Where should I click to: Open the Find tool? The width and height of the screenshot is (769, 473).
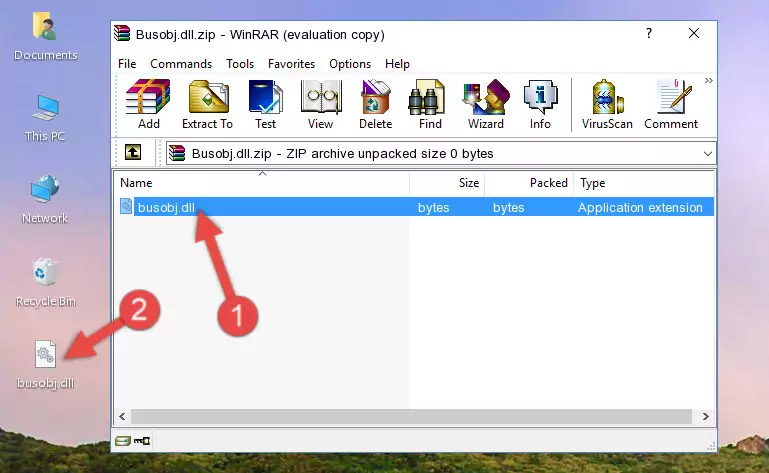click(430, 104)
